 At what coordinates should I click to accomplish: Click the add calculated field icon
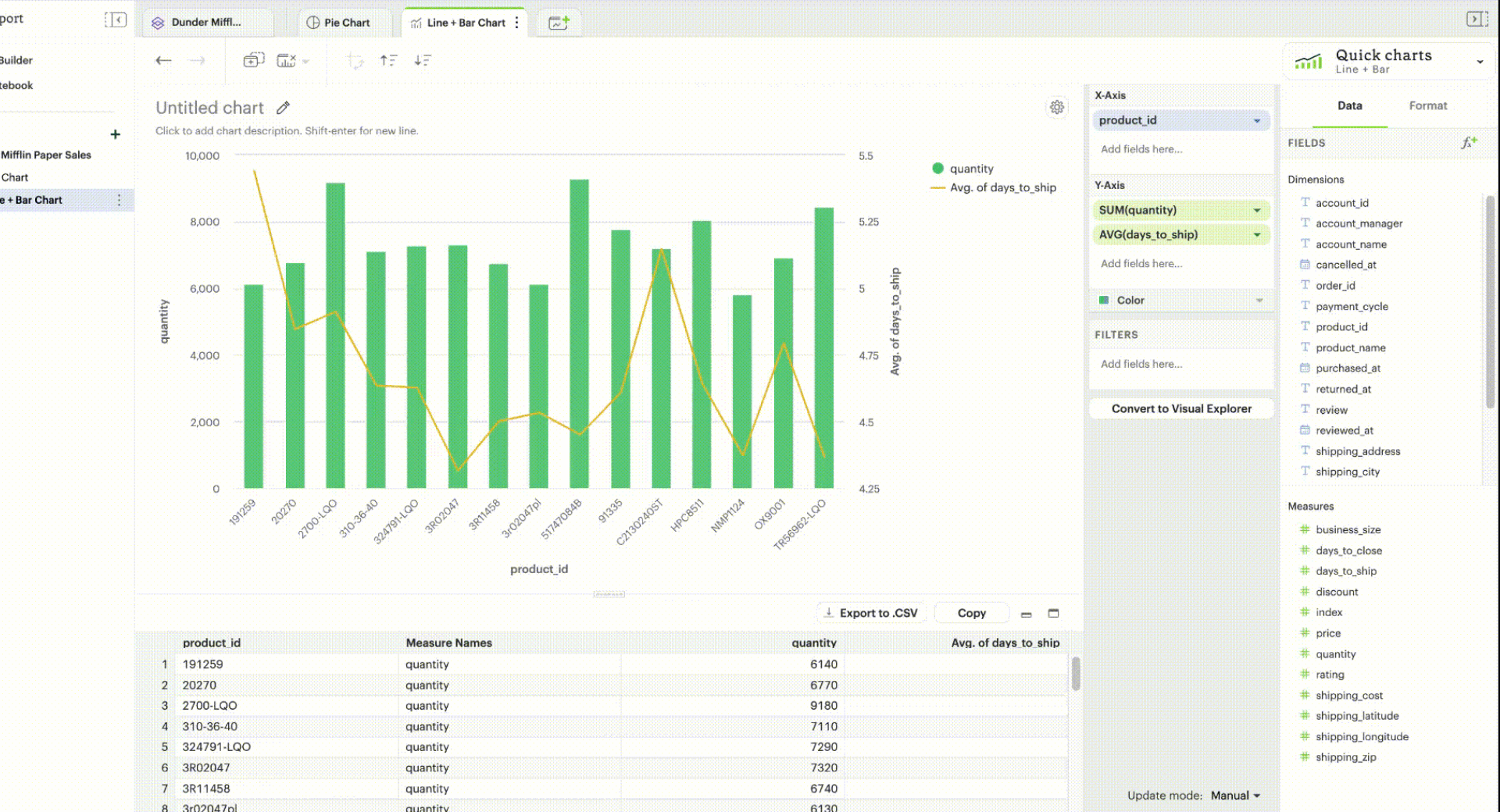click(x=1469, y=143)
